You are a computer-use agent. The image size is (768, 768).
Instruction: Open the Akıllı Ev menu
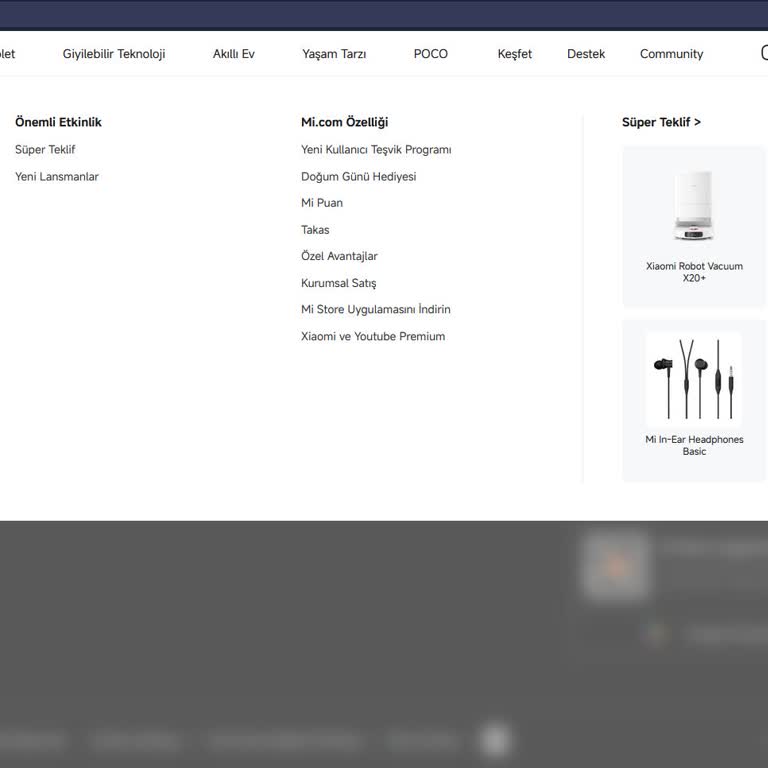pos(234,54)
